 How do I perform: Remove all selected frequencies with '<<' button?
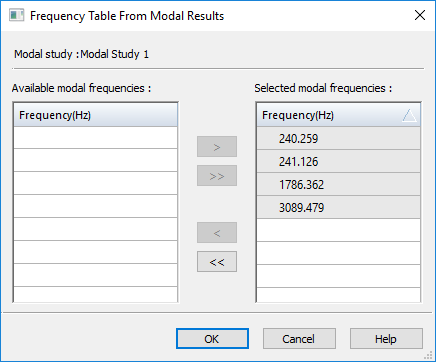tap(217, 262)
